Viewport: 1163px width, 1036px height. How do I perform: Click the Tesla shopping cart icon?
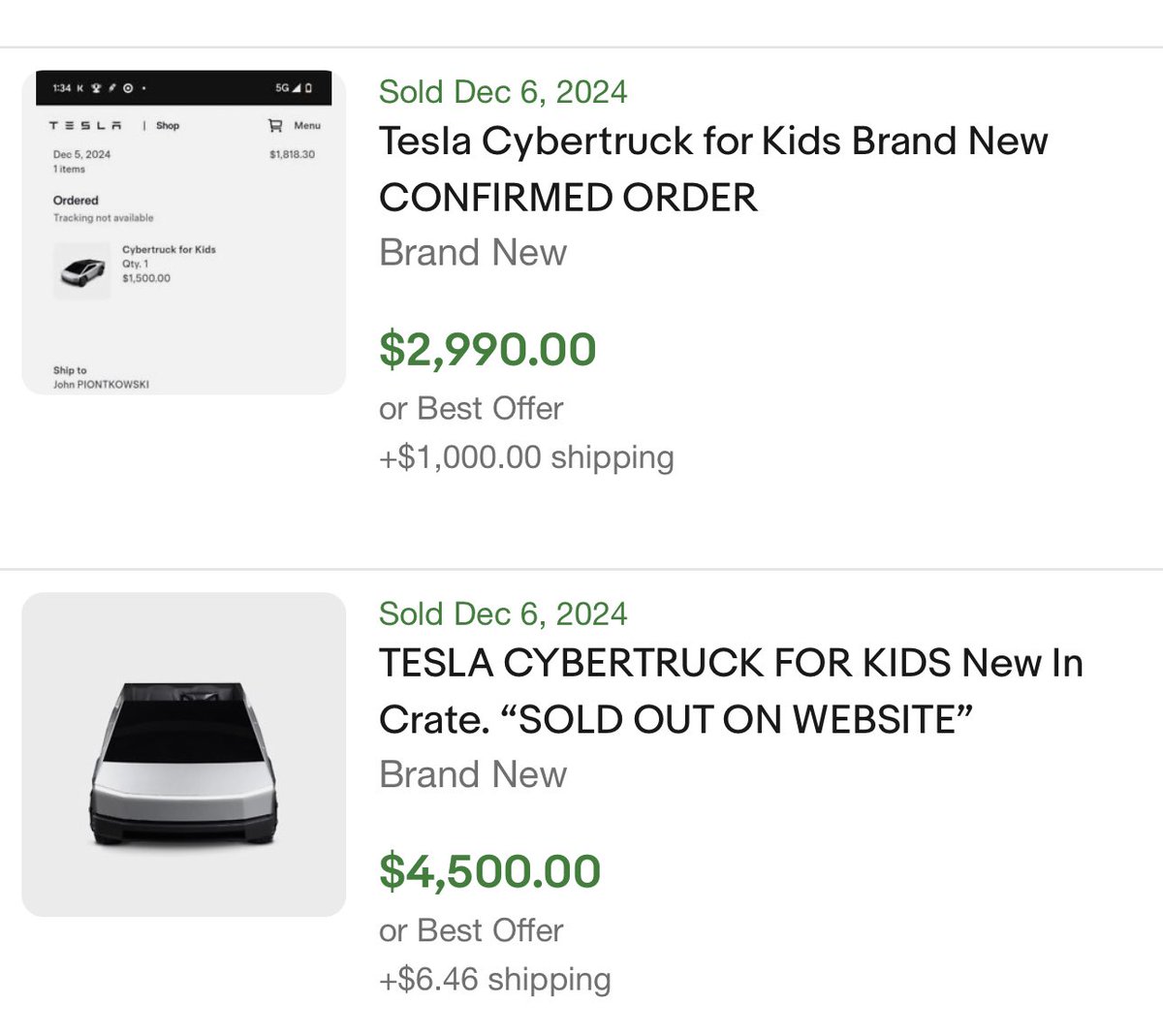275,125
